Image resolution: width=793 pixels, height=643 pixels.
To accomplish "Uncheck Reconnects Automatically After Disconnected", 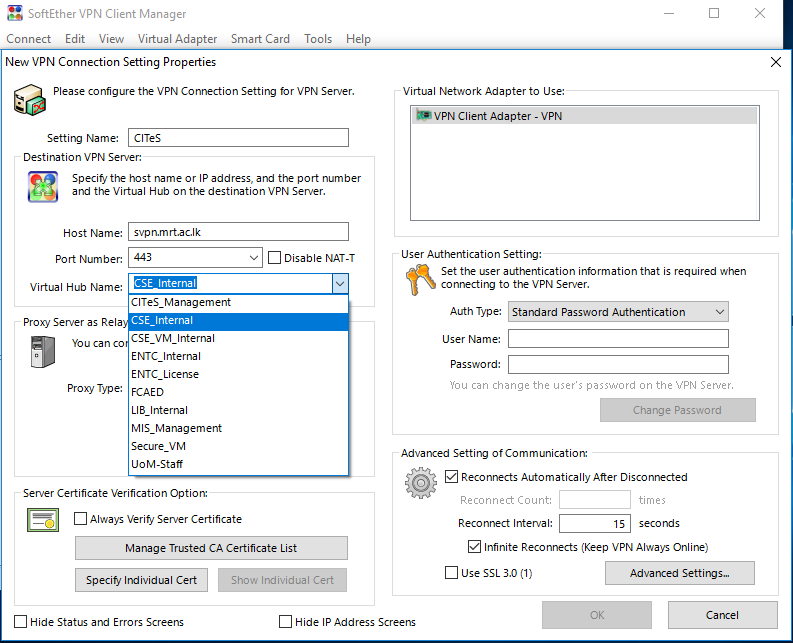I will coord(451,477).
